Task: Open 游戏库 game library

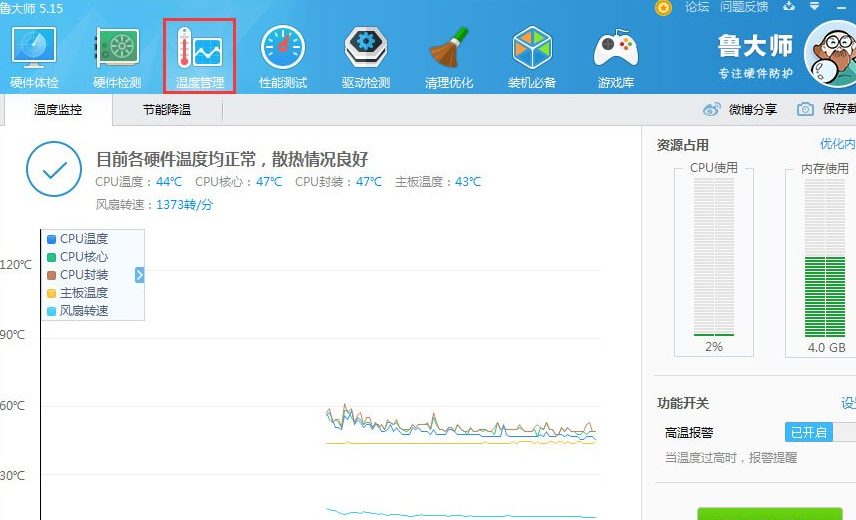Action: 616,57
